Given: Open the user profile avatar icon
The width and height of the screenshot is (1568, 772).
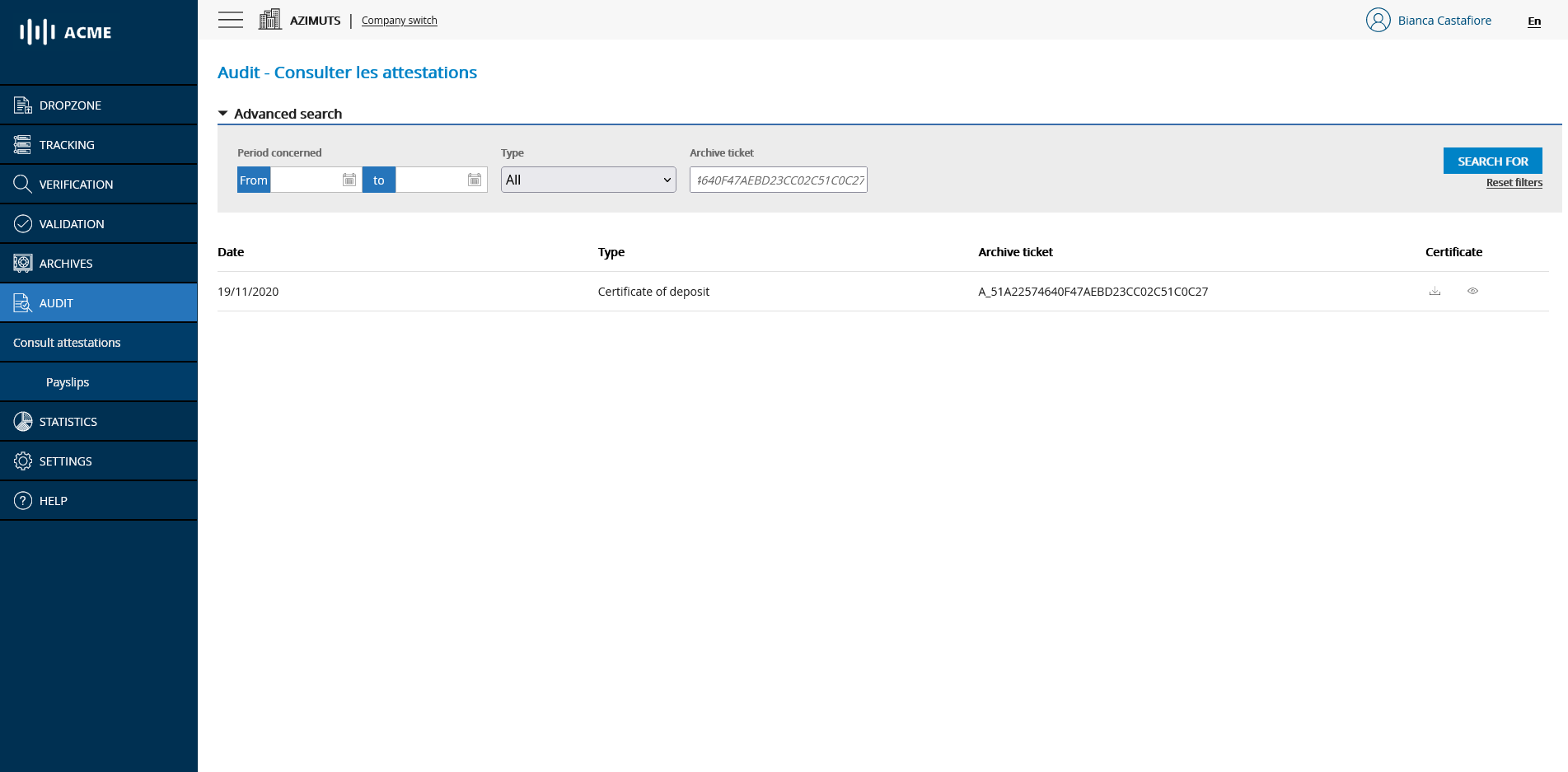Looking at the screenshot, I should [1378, 20].
